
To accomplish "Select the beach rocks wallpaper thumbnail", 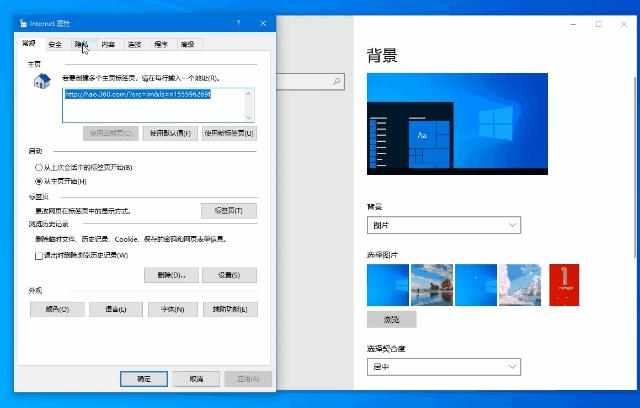I will pos(432,285).
